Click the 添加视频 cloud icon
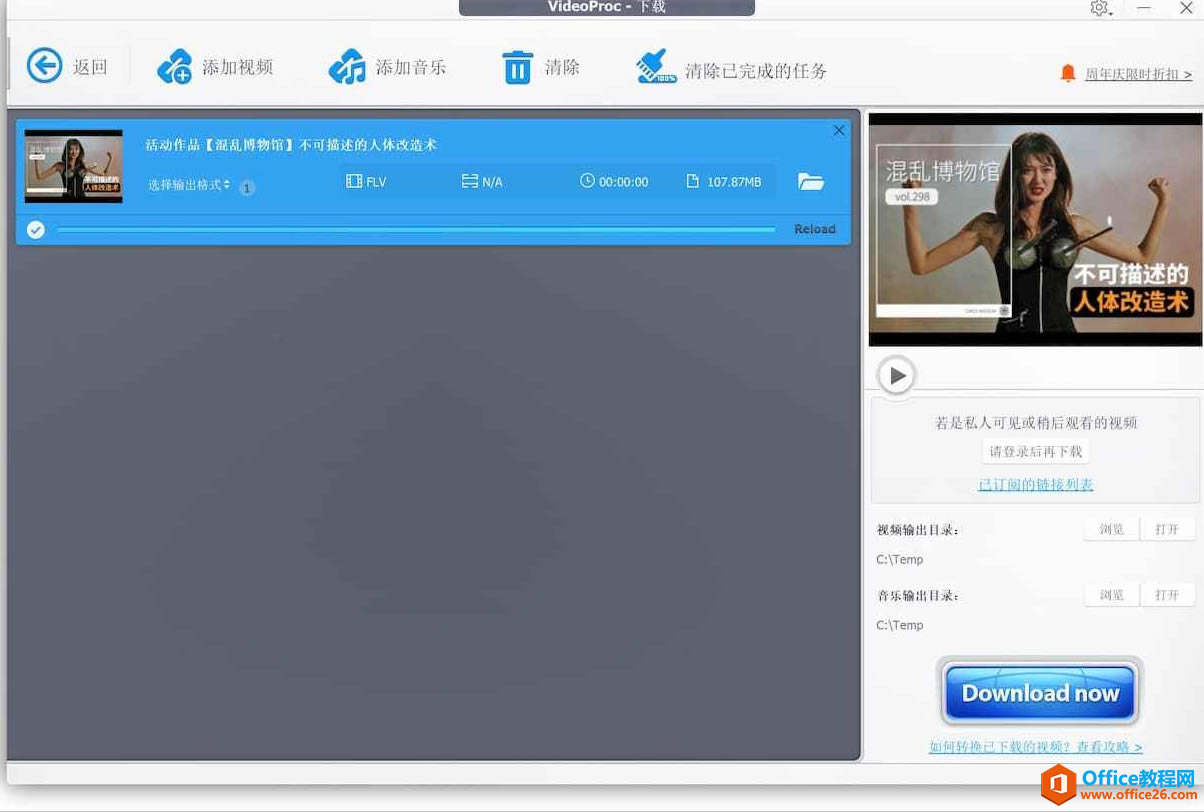This screenshot has width=1204, height=812. 174,67
